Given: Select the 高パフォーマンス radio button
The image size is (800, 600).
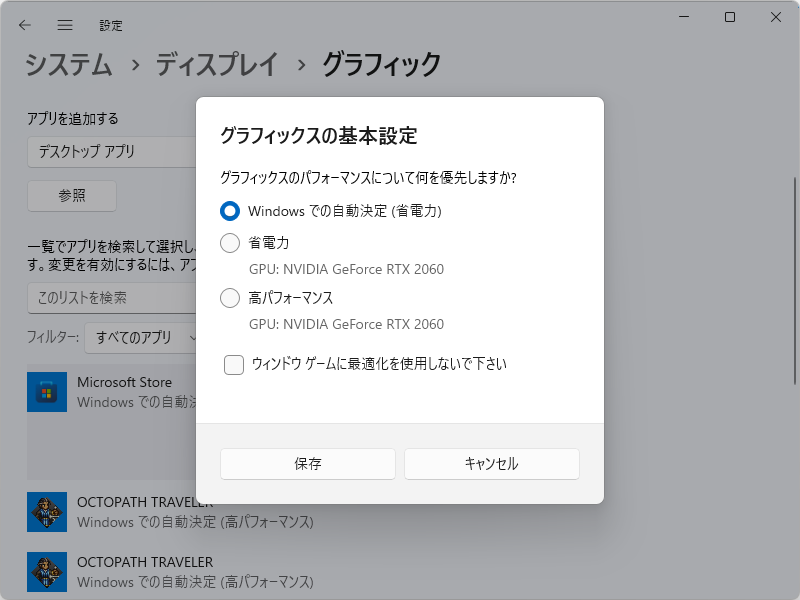Looking at the screenshot, I should point(231,299).
